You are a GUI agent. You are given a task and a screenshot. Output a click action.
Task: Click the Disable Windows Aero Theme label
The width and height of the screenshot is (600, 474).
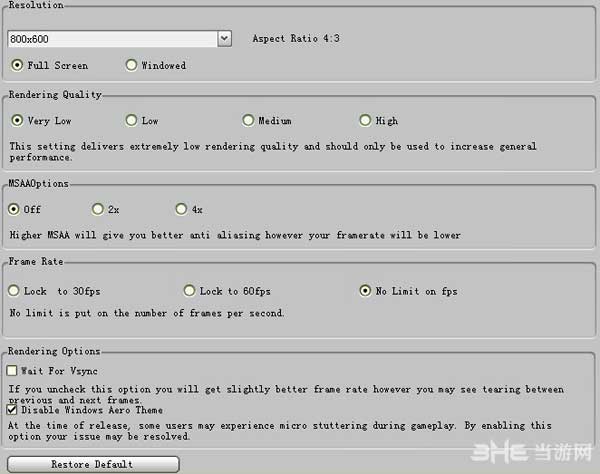click(92, 410)
